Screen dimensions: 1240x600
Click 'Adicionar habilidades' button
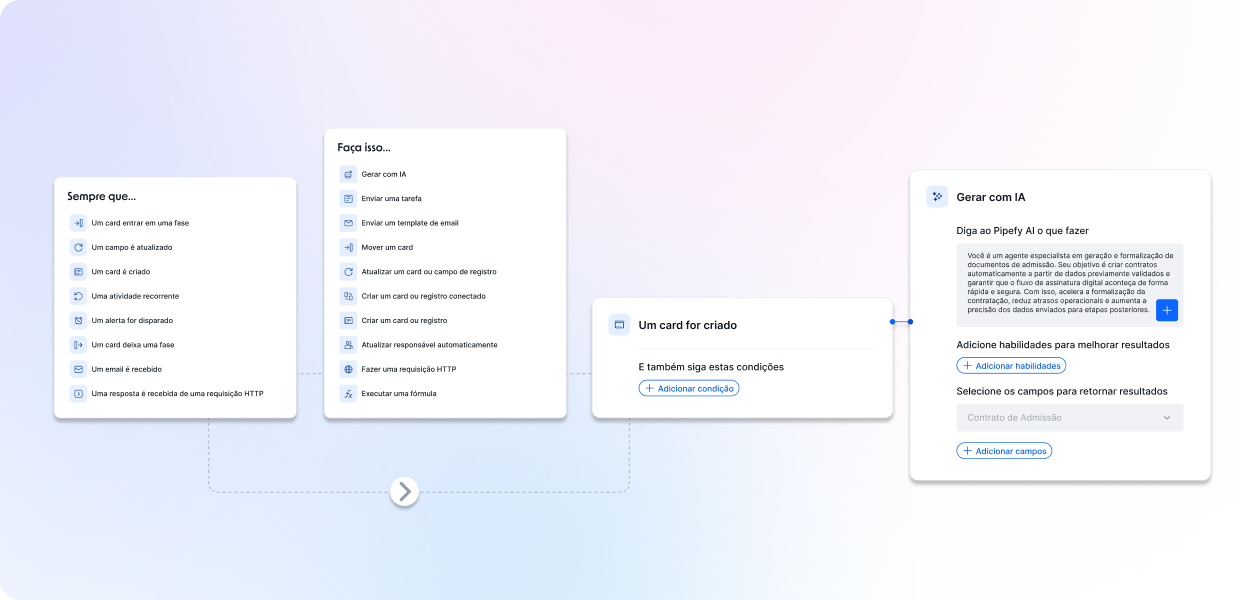1011,366
